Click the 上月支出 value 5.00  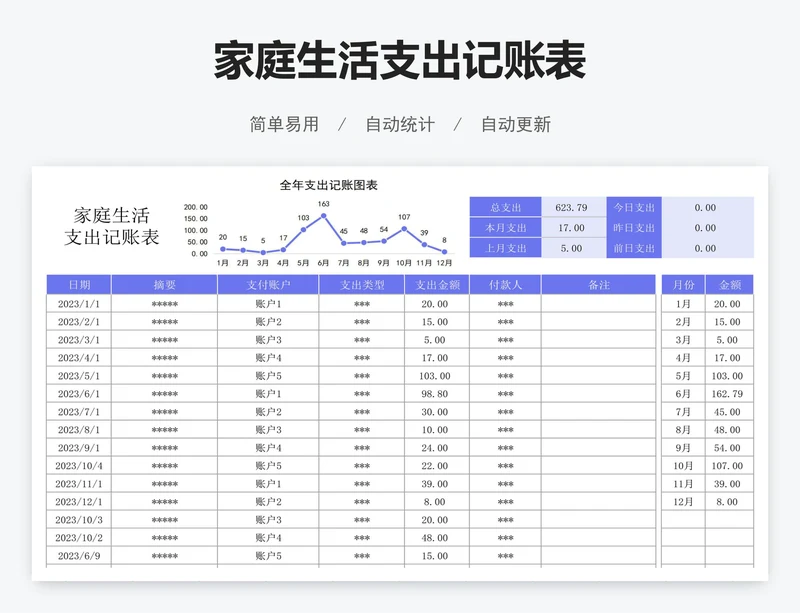pos(571,248)
